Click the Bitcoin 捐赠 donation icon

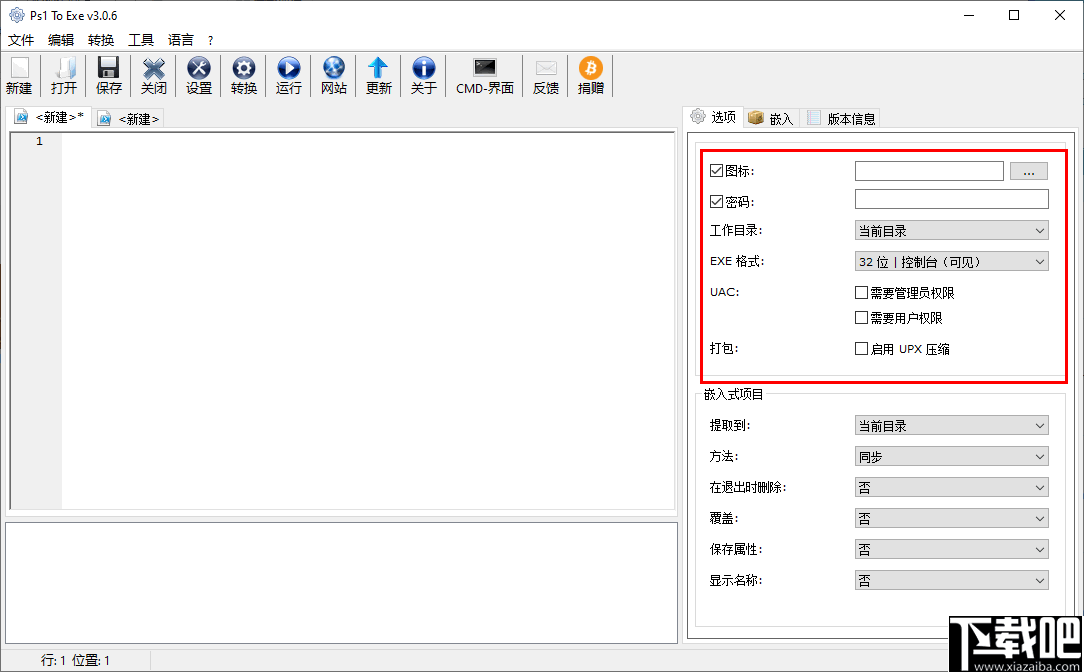pos(590,75)
